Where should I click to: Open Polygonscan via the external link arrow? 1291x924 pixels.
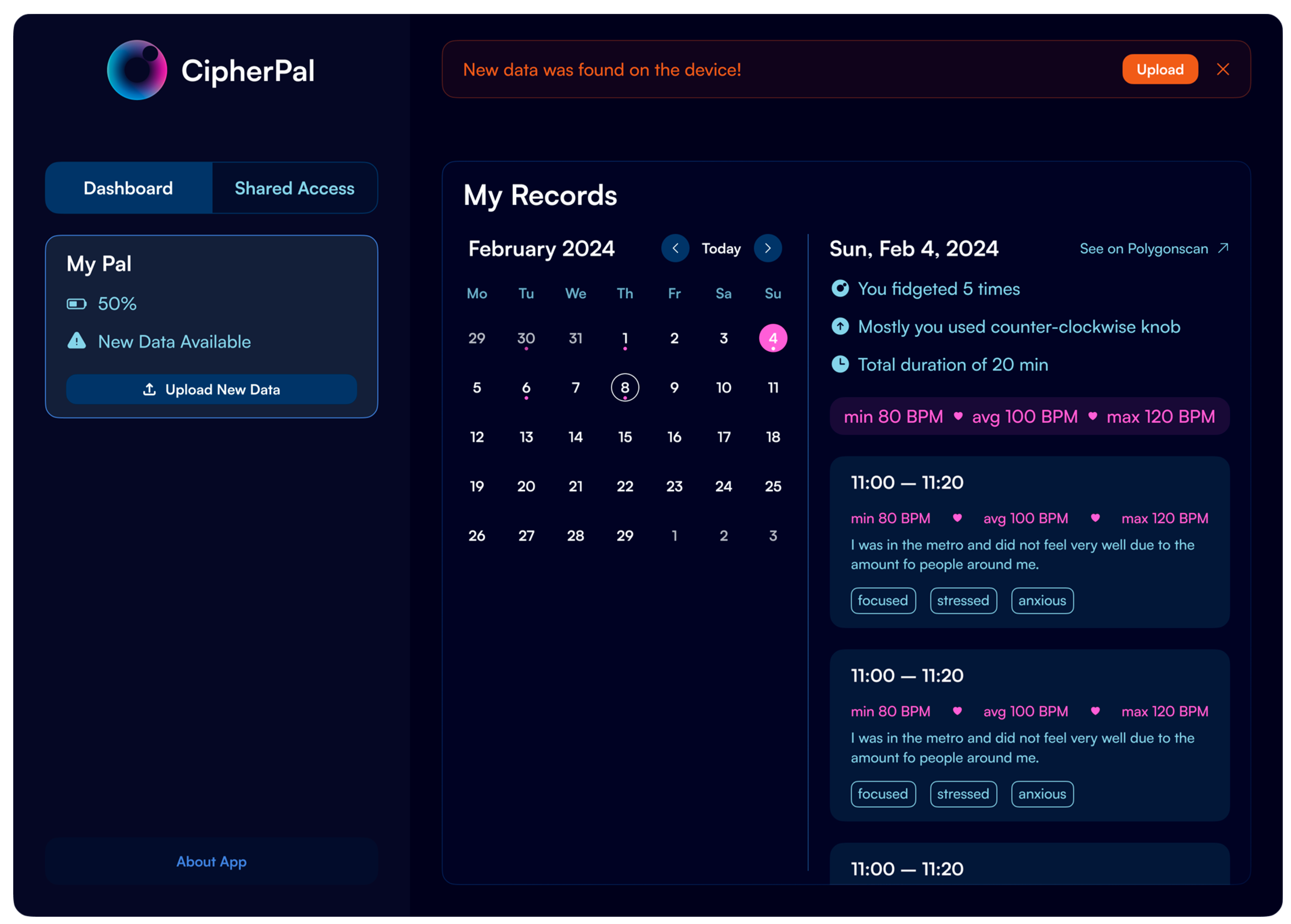click(1222, 248)
